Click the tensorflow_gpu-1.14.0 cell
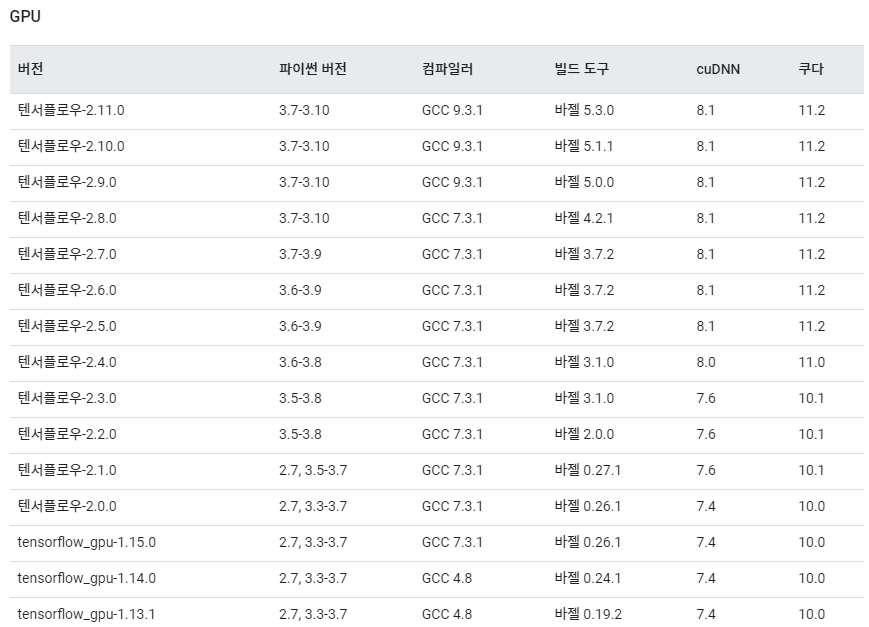 (x=86, y=578)
